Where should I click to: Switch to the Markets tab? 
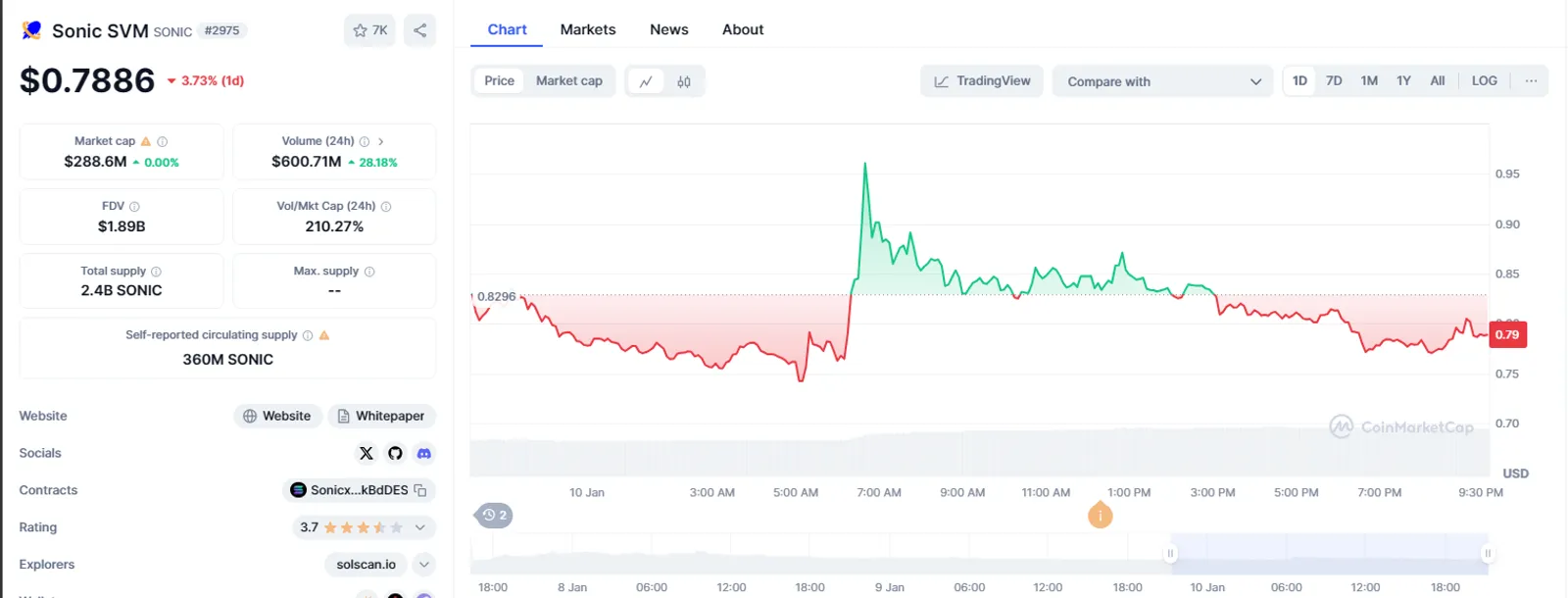pos(588,29)
